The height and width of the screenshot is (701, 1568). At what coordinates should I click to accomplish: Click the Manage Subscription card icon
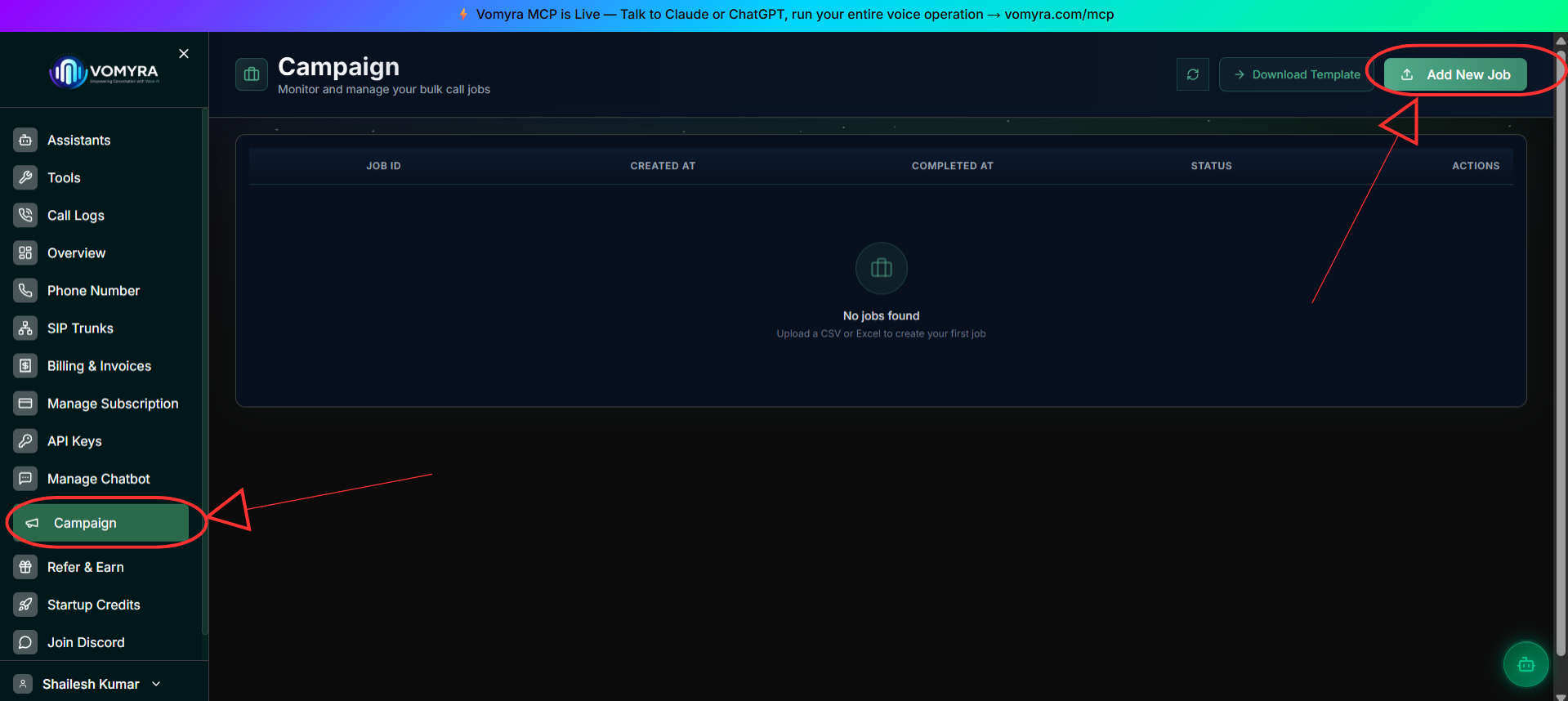point(25,404)
